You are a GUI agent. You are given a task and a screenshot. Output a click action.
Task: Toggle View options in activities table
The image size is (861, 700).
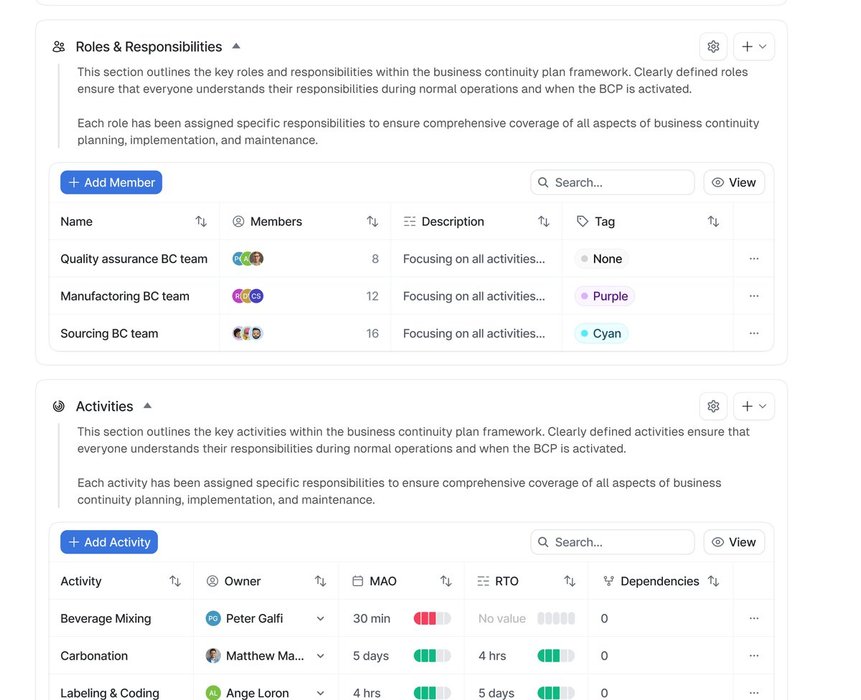pos(734,542)
